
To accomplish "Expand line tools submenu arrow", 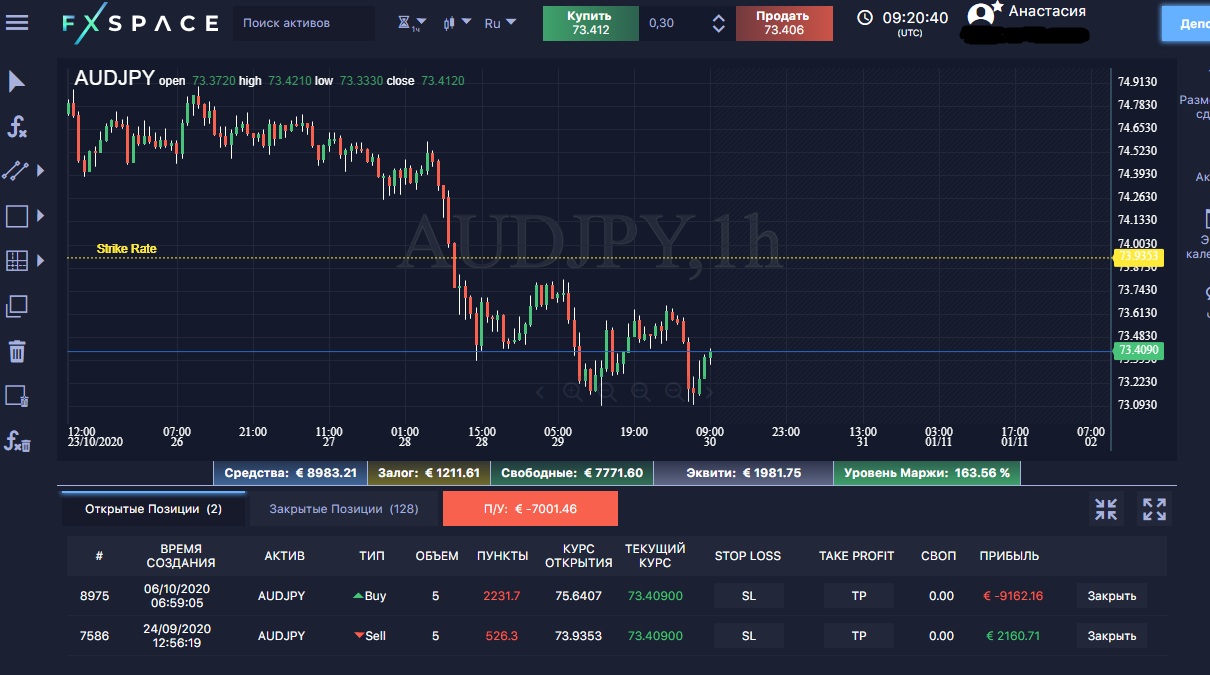I will [41, 171].
